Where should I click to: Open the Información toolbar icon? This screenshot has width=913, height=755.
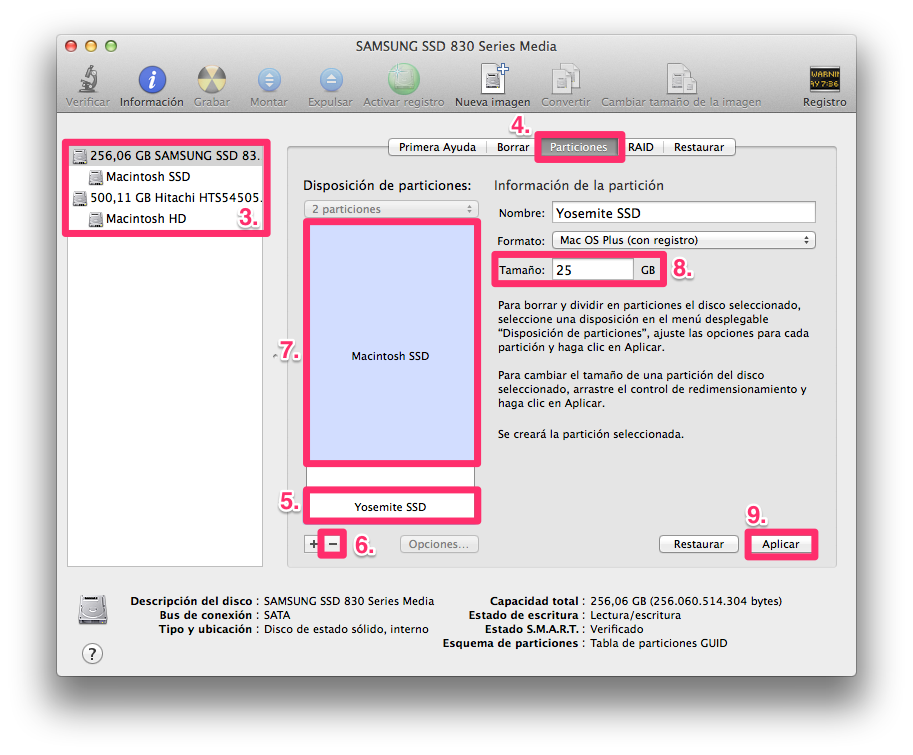152,79
